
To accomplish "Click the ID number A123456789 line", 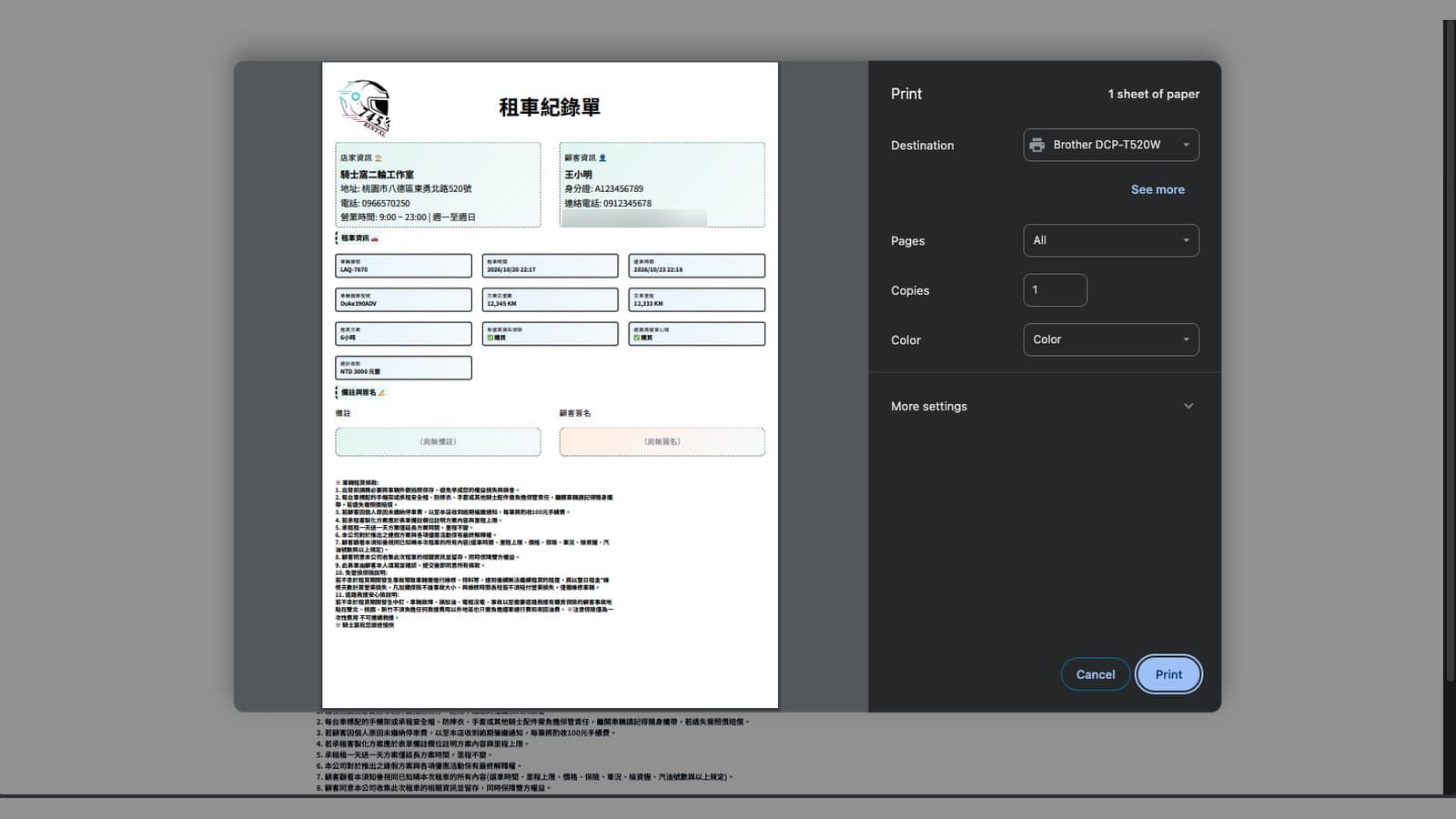I will [x=603, y=188].
